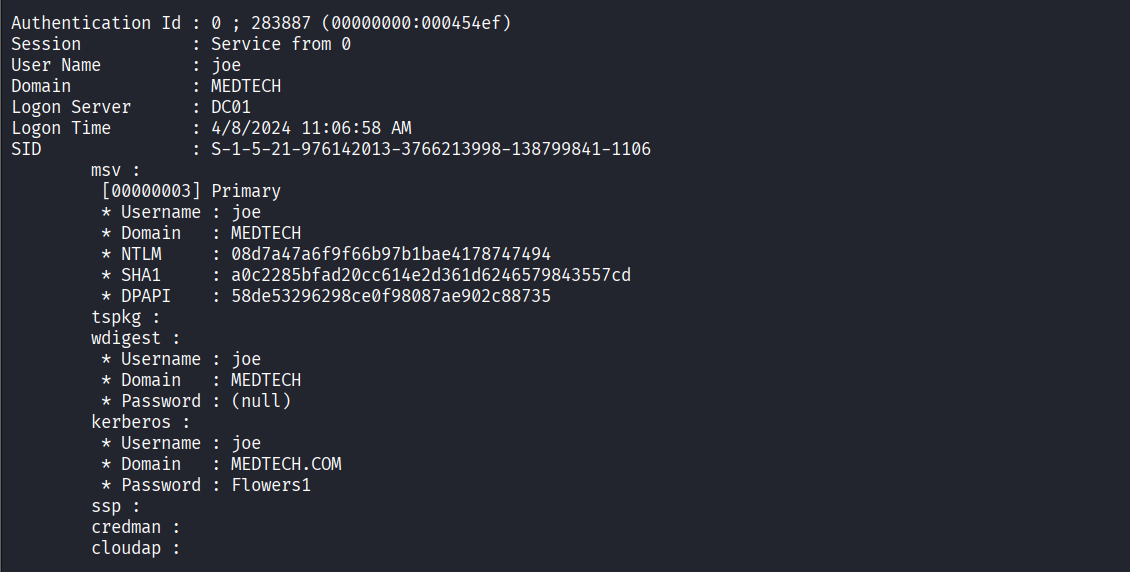This screenshot has height=572, width=1130.
Task: Click the cloudap section header
Action: [x=131, y=548]
